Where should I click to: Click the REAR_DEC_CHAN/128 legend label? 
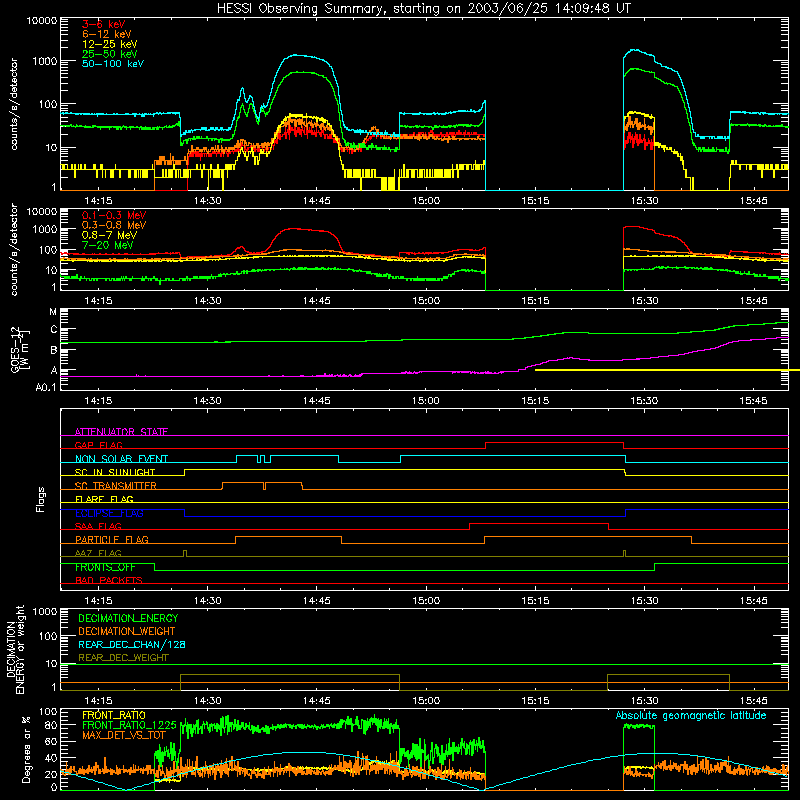click(x=132, y=644)
